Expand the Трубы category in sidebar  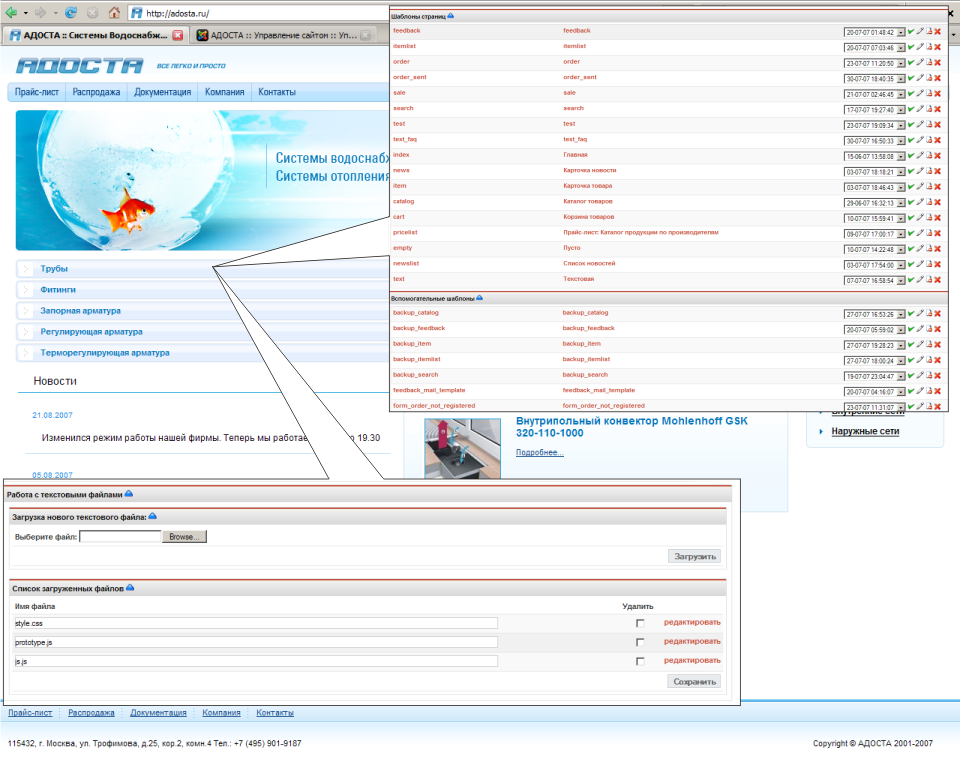[54, 269]
